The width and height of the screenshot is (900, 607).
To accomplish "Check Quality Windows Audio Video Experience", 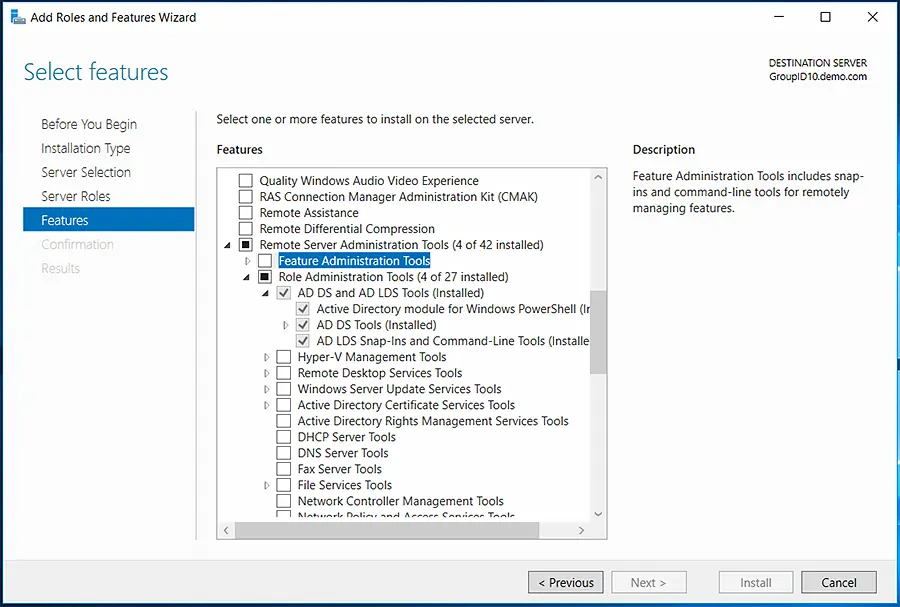I will tap(246, 181).
